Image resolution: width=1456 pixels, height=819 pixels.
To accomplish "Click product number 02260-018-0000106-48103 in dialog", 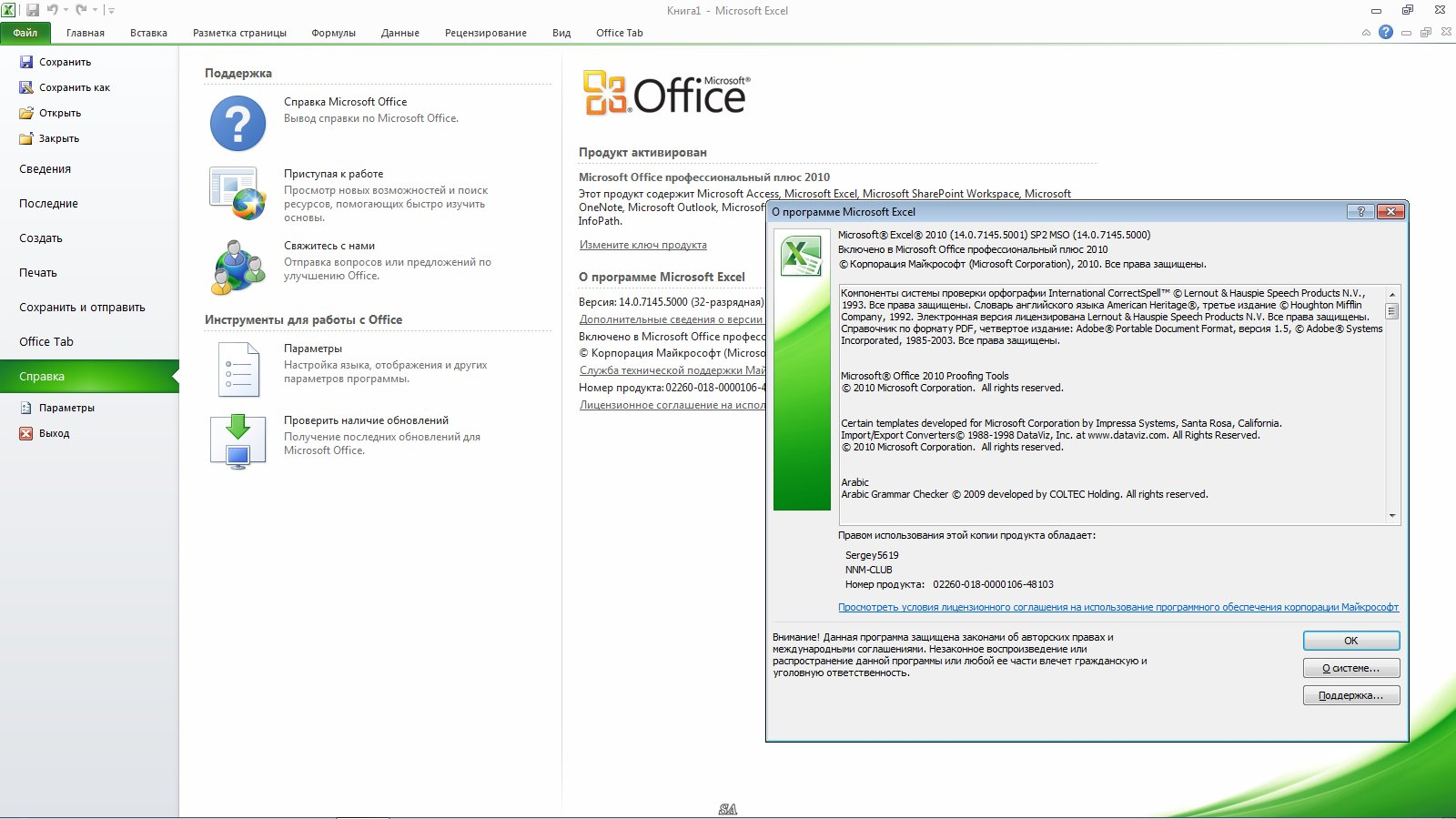I will click(x=994, y=584).
